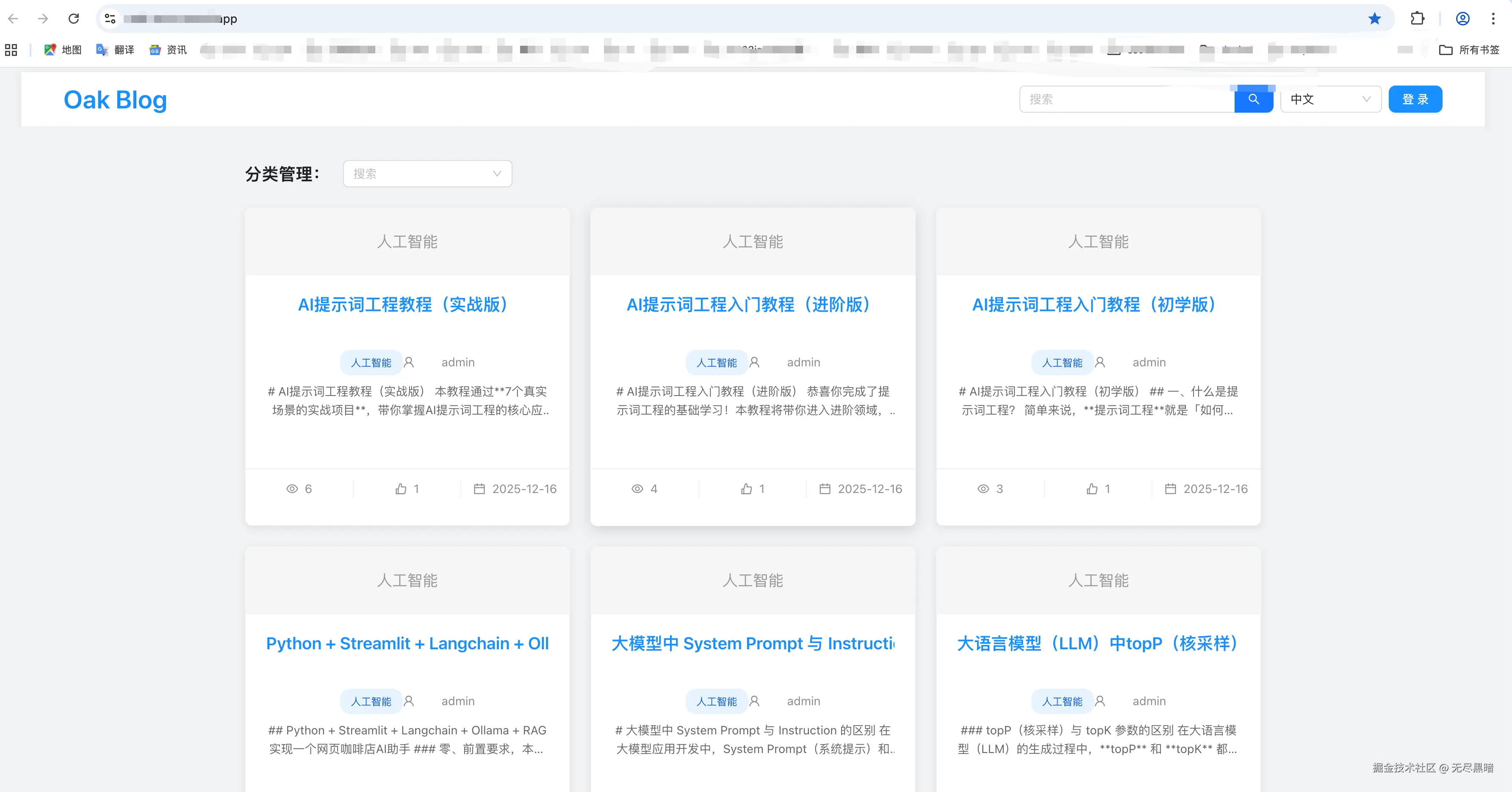Click eye views icon on 进阶版 card
This screenshot has height=792, width=1512.
tap(637, 488)
